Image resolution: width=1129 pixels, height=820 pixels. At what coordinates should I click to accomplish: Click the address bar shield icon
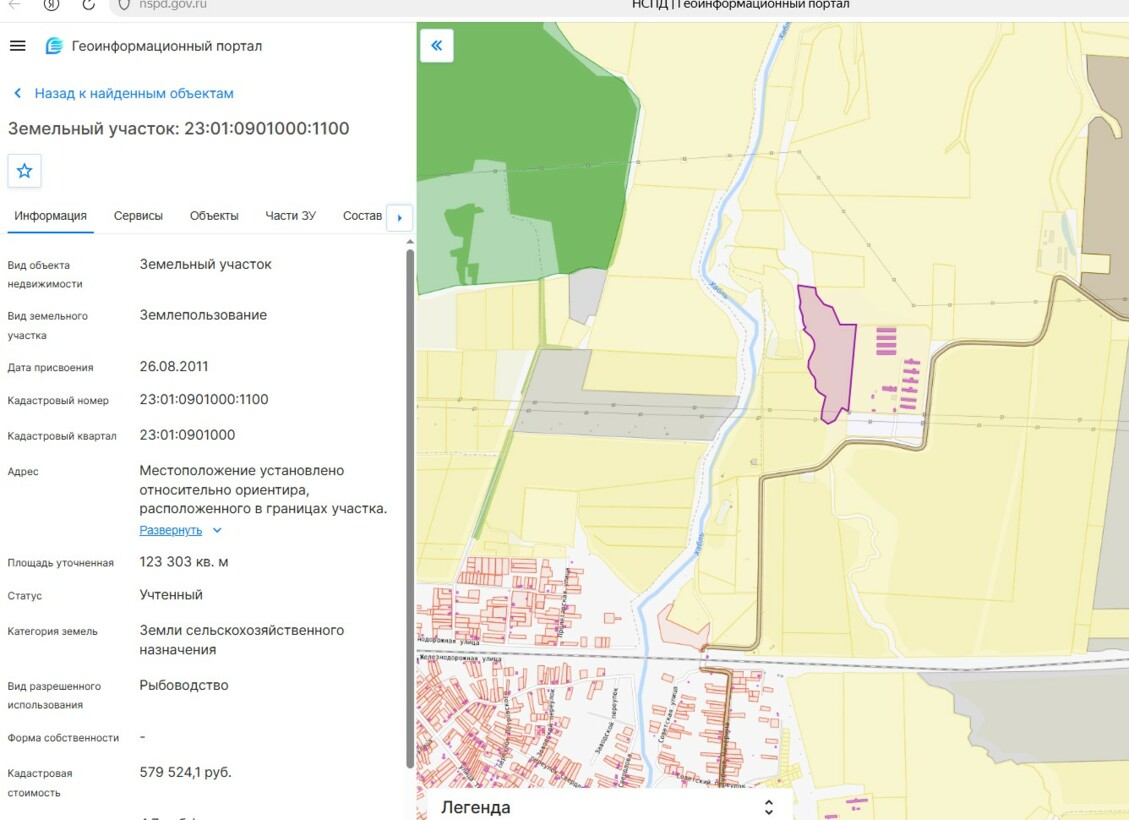pos(124,4)
